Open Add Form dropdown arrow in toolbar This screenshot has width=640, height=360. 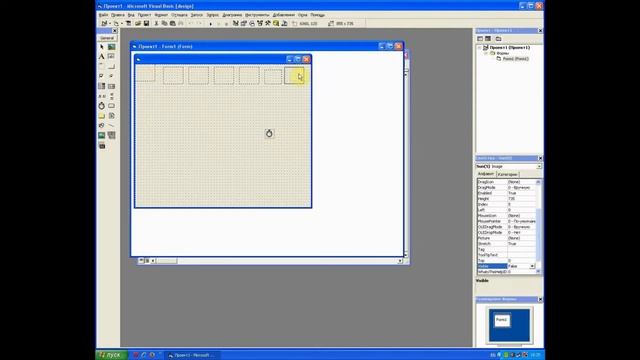(x=121, y=24)
